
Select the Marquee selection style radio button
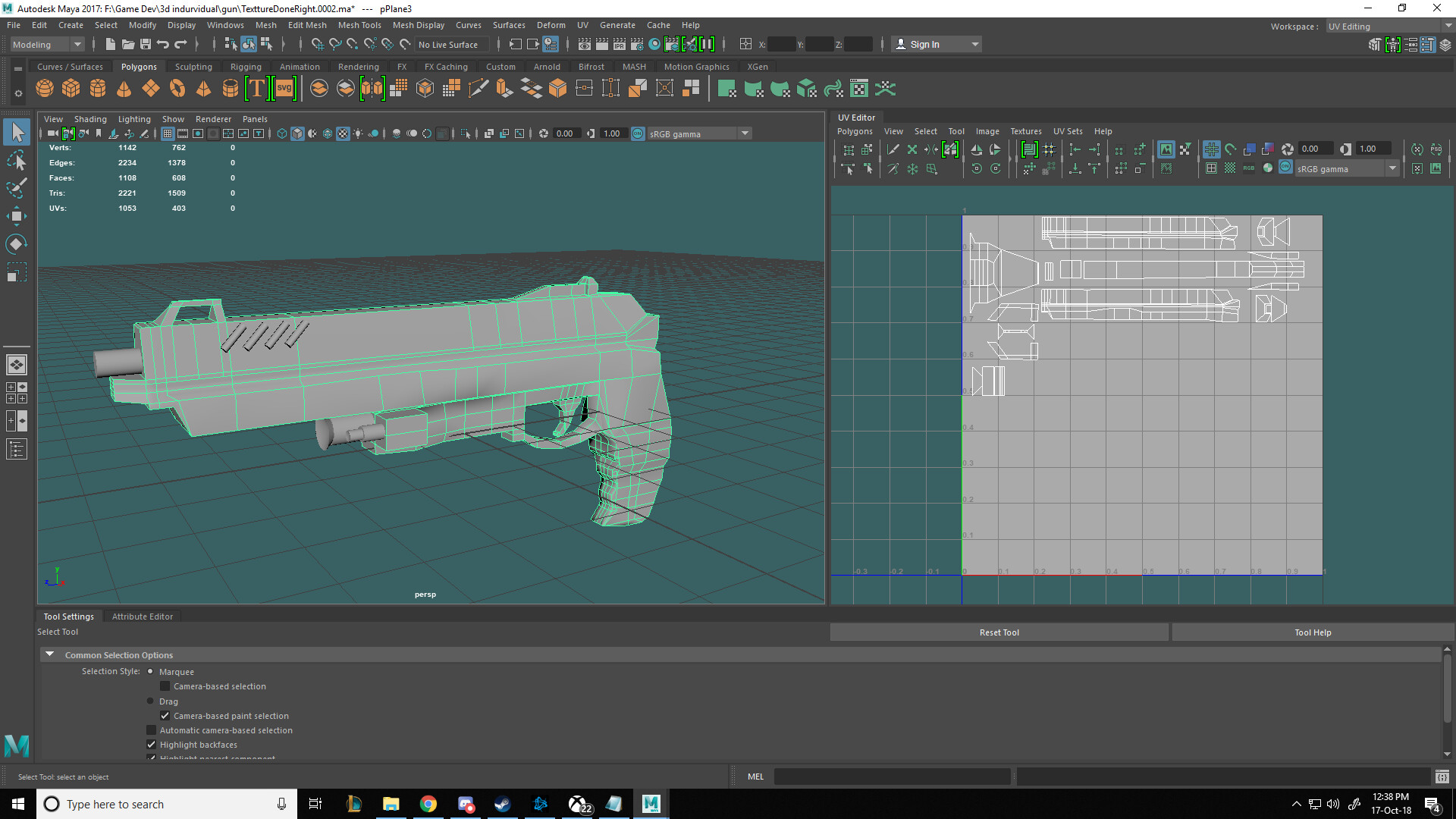151,671
